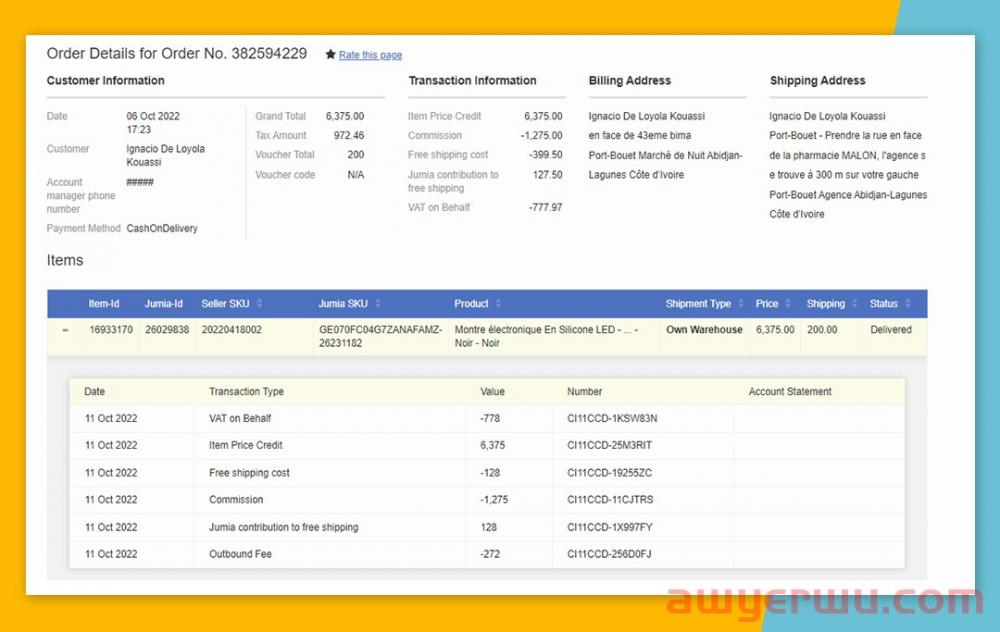Click the VAT on Behalf transaction row
The width and height of the screenshot is (1000, 632).
click(487, 418)
